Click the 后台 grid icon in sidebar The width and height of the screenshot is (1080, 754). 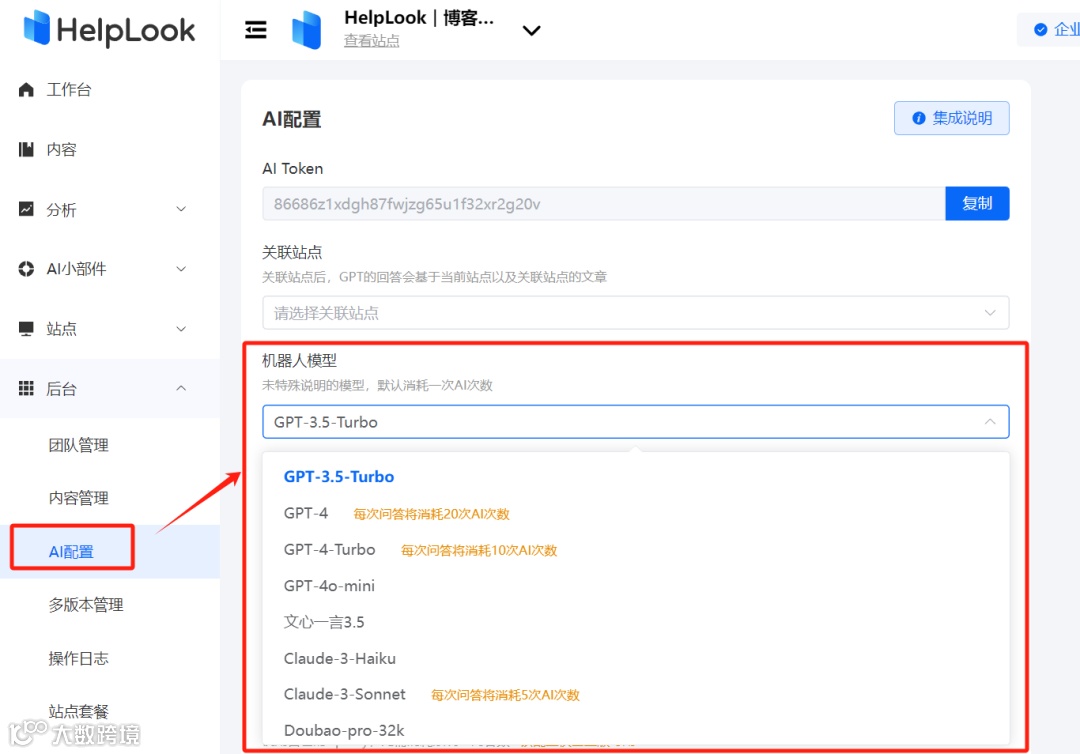(24, 389)
